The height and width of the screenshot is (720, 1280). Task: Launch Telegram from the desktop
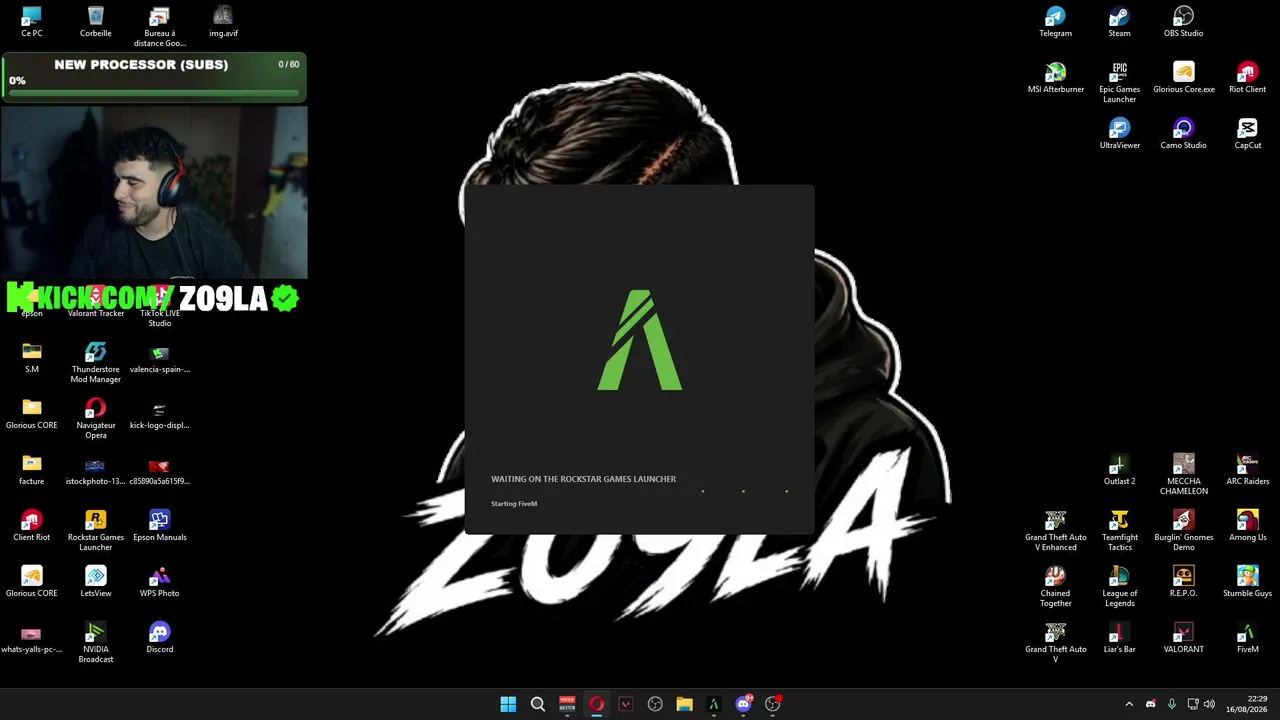click(x=1055, y=22)
